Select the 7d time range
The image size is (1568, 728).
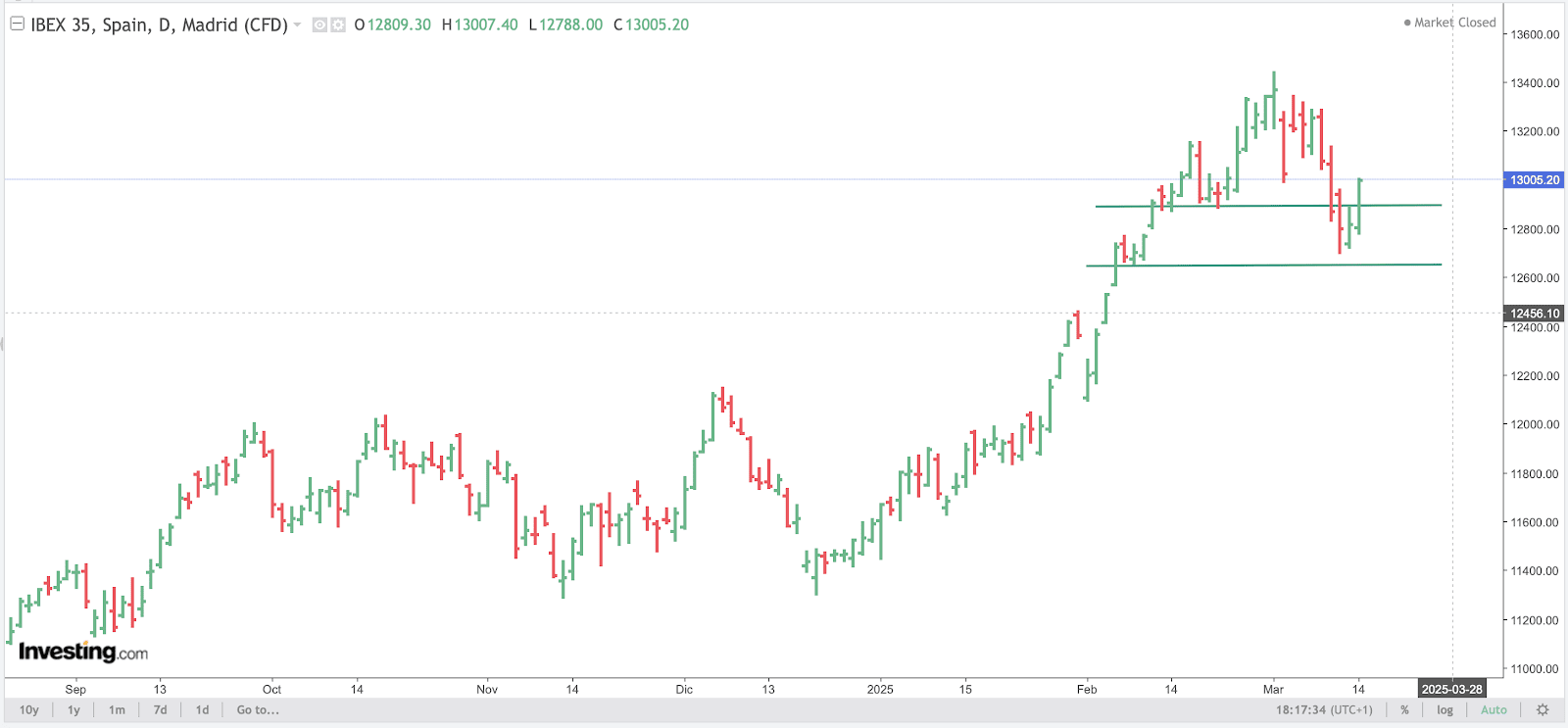(x=160, y=710)
